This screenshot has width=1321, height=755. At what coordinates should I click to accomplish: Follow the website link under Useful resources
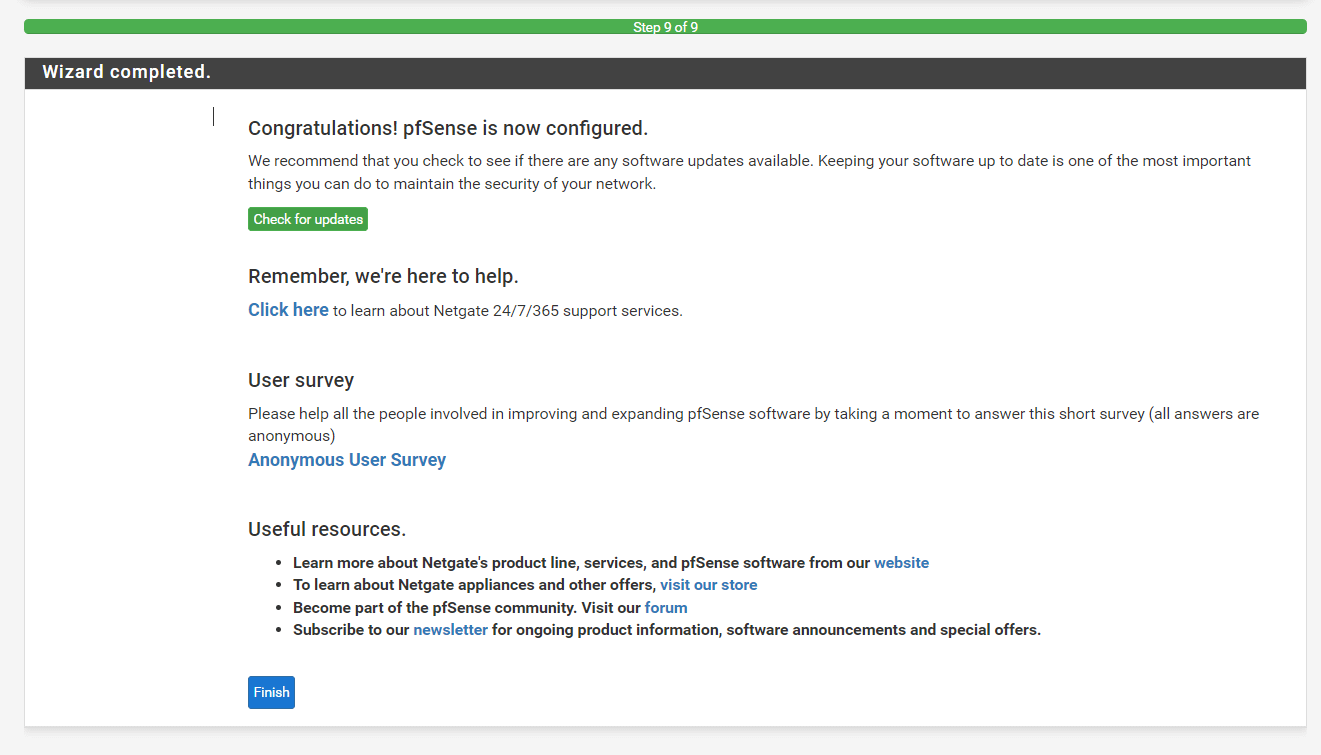click(x=901, y=563)
